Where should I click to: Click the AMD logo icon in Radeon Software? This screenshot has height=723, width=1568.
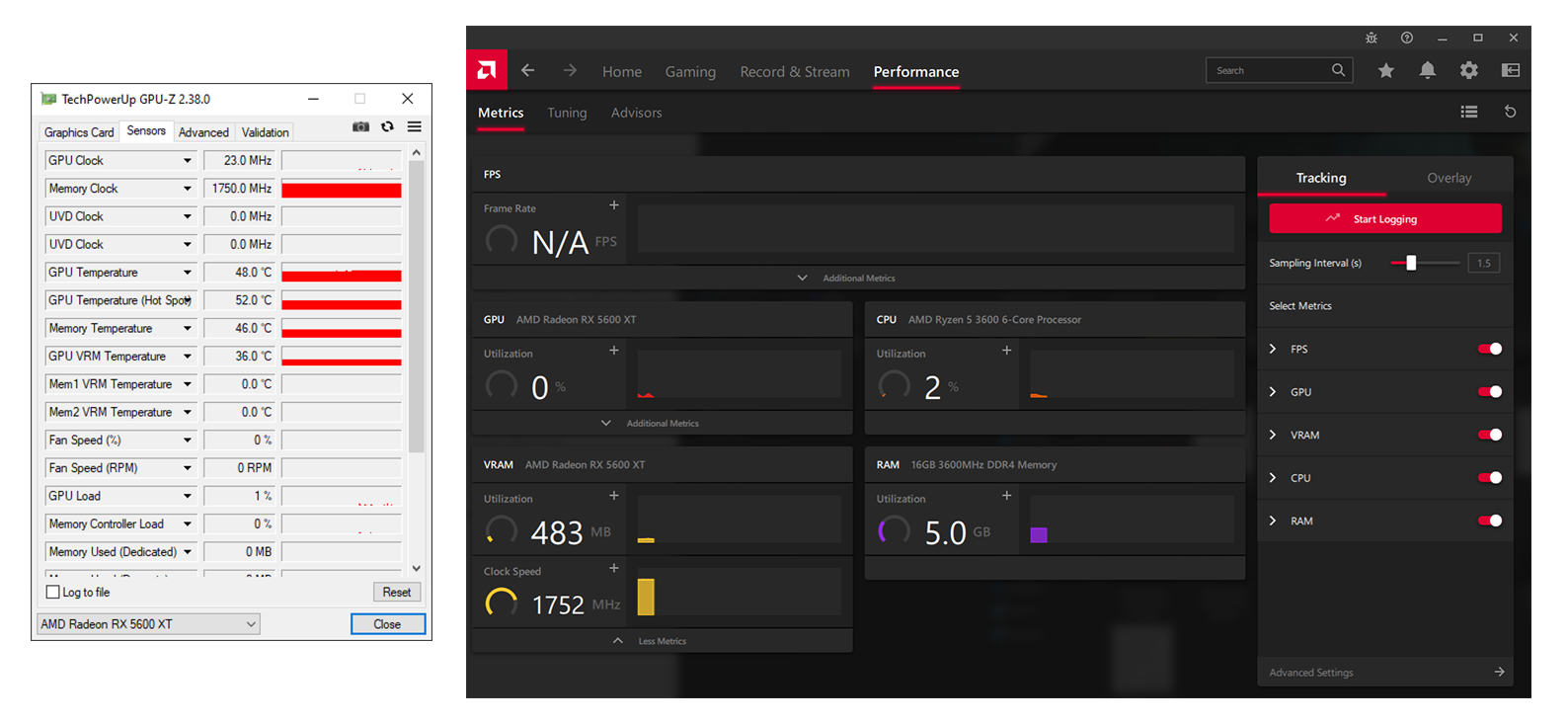tap(487, 70)
